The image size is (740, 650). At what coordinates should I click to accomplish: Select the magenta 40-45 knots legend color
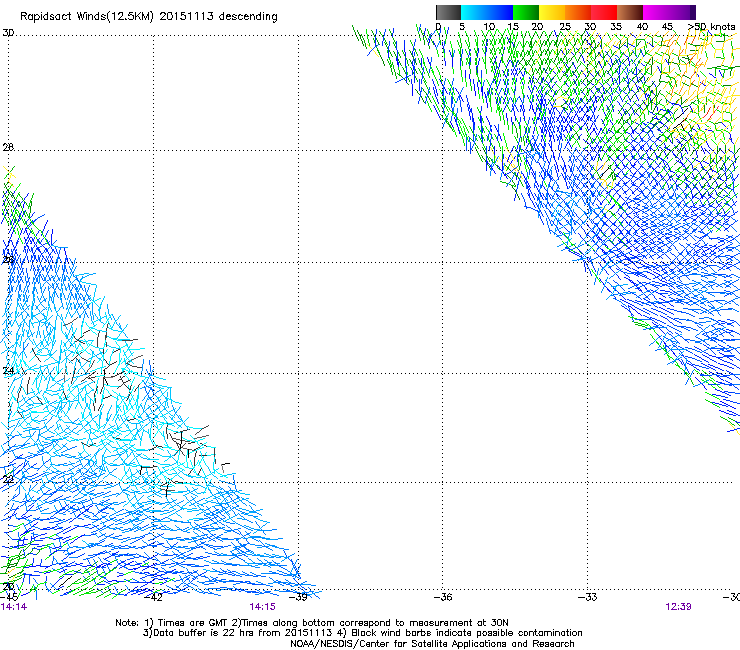656,12
